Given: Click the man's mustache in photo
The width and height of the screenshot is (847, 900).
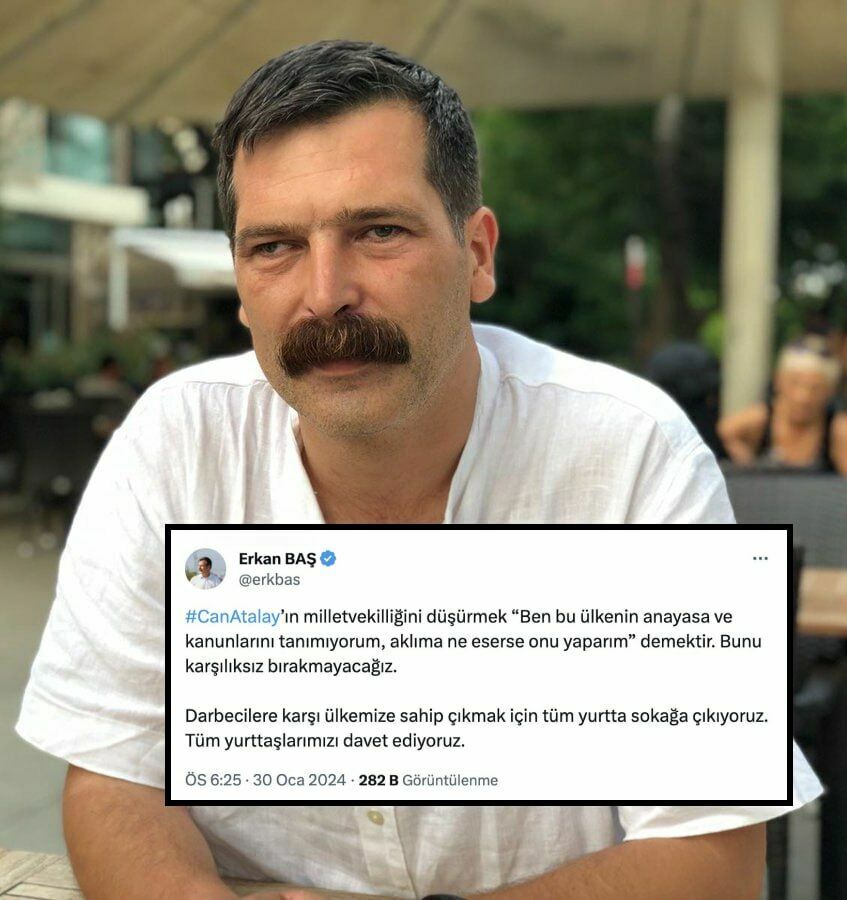Looking at the screenshot, I should (x=345, y=343).
